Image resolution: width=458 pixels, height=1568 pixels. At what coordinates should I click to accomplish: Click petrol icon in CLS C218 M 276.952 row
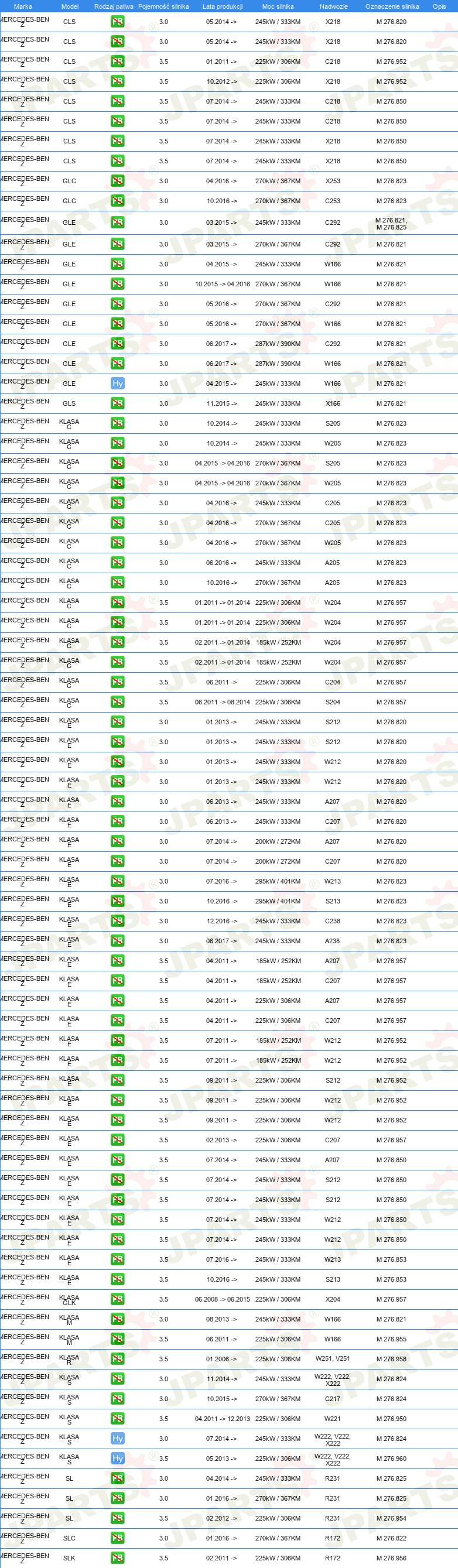118,61
